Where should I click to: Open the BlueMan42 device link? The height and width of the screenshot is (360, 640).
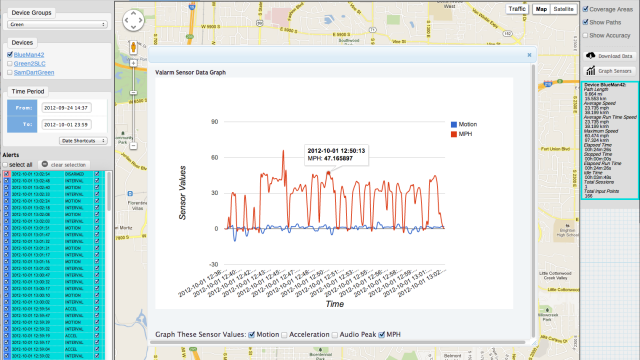(29, 55)
